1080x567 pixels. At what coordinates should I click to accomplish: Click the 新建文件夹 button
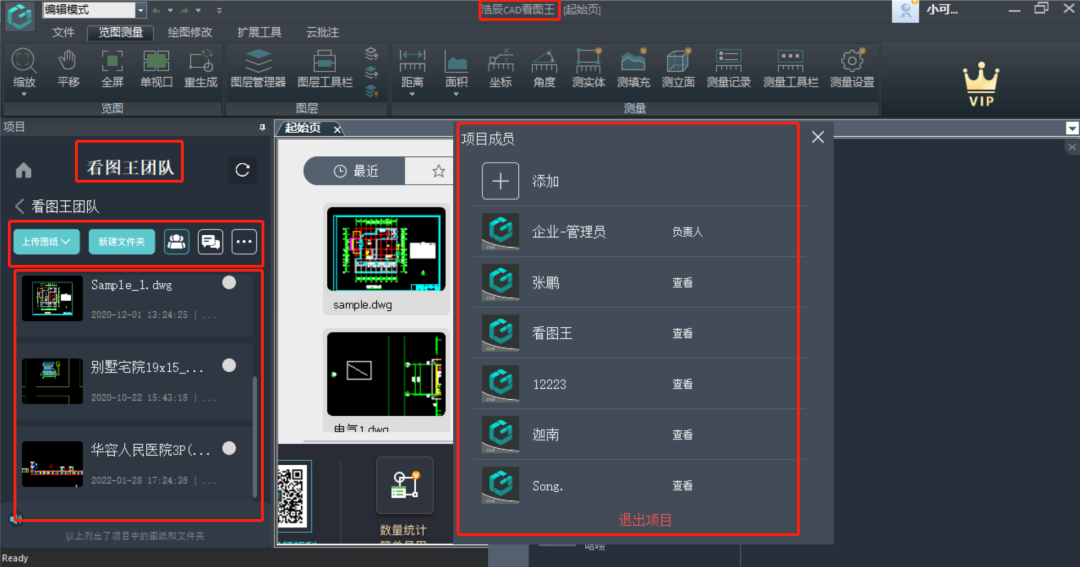[121, 242]
